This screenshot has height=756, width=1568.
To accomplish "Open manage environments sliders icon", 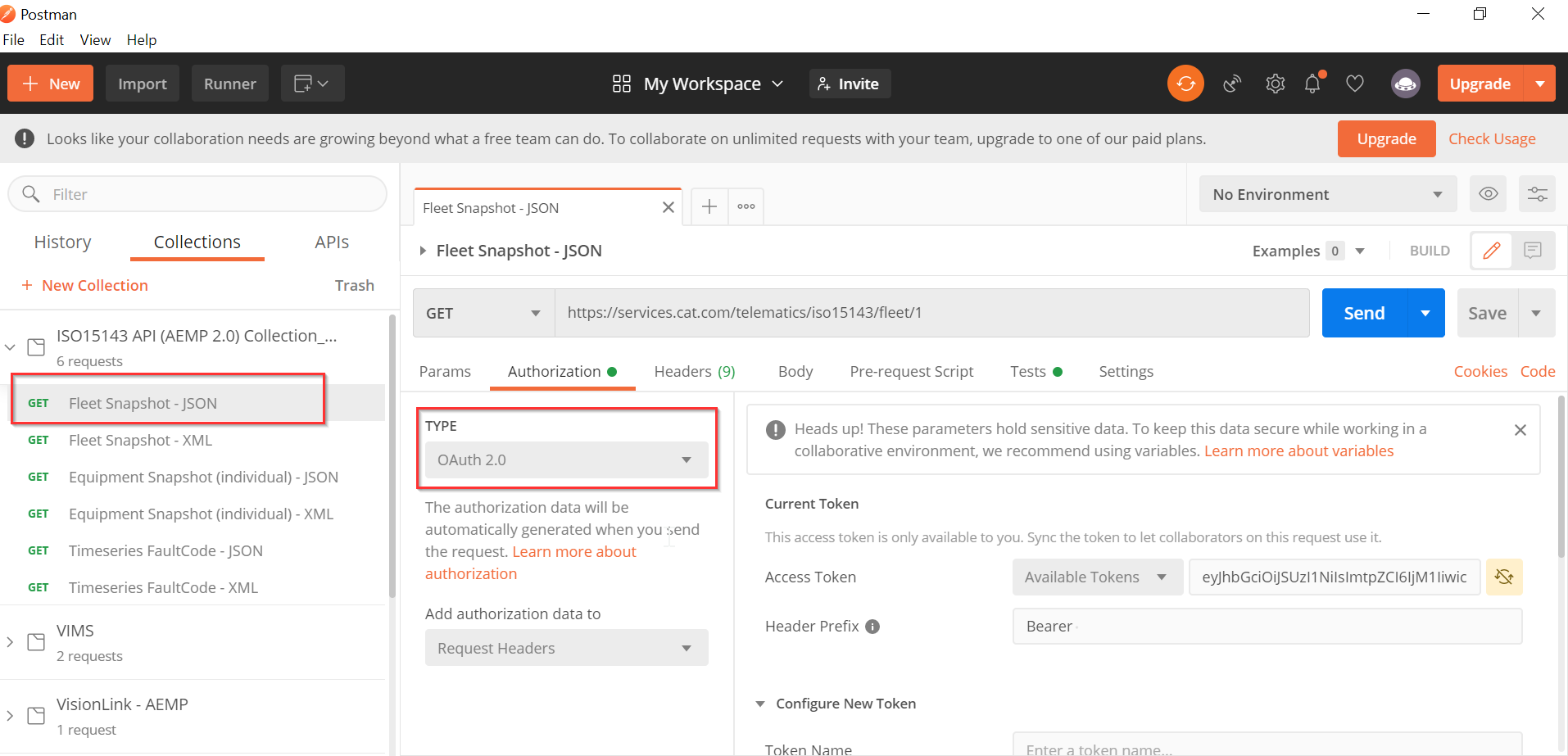I will point(1538,194).
